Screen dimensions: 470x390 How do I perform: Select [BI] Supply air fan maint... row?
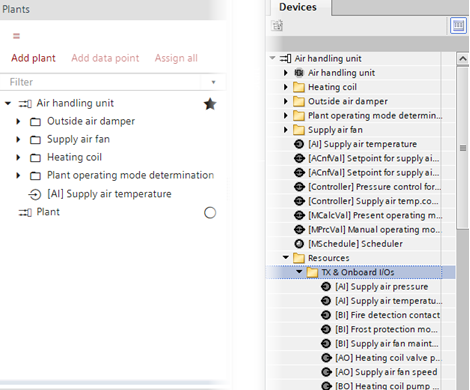pos(387,344)
